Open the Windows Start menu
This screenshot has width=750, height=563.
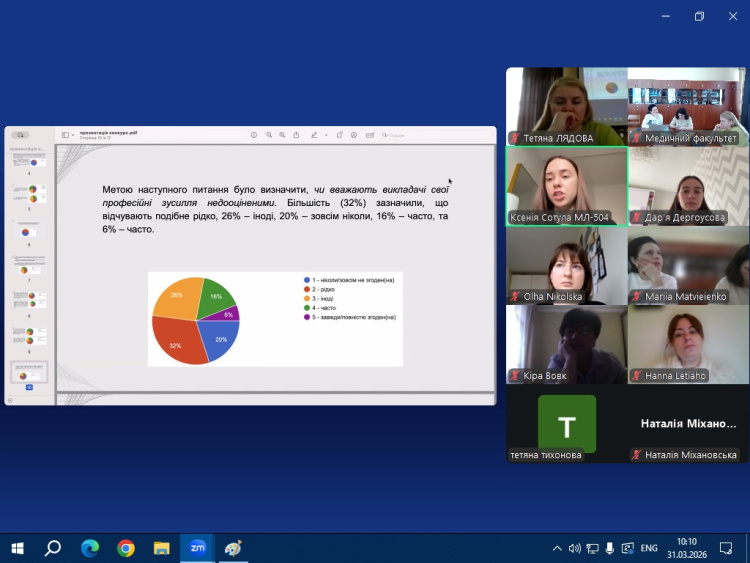coord(17,548)
